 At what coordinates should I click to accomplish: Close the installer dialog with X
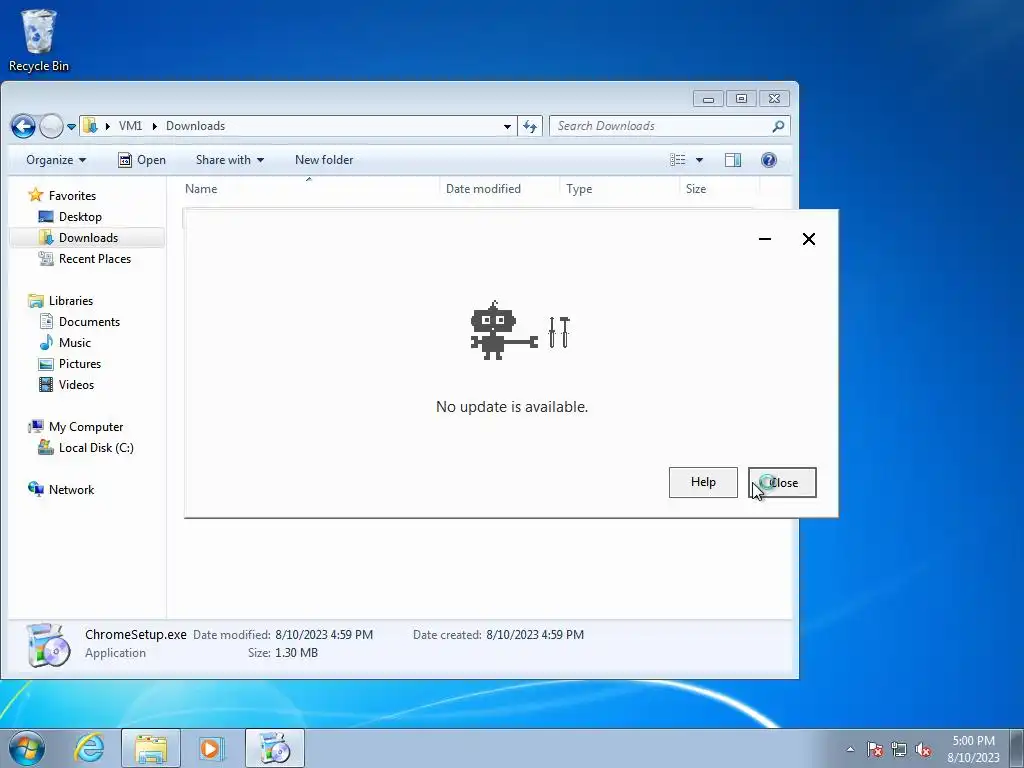[808, 239]
